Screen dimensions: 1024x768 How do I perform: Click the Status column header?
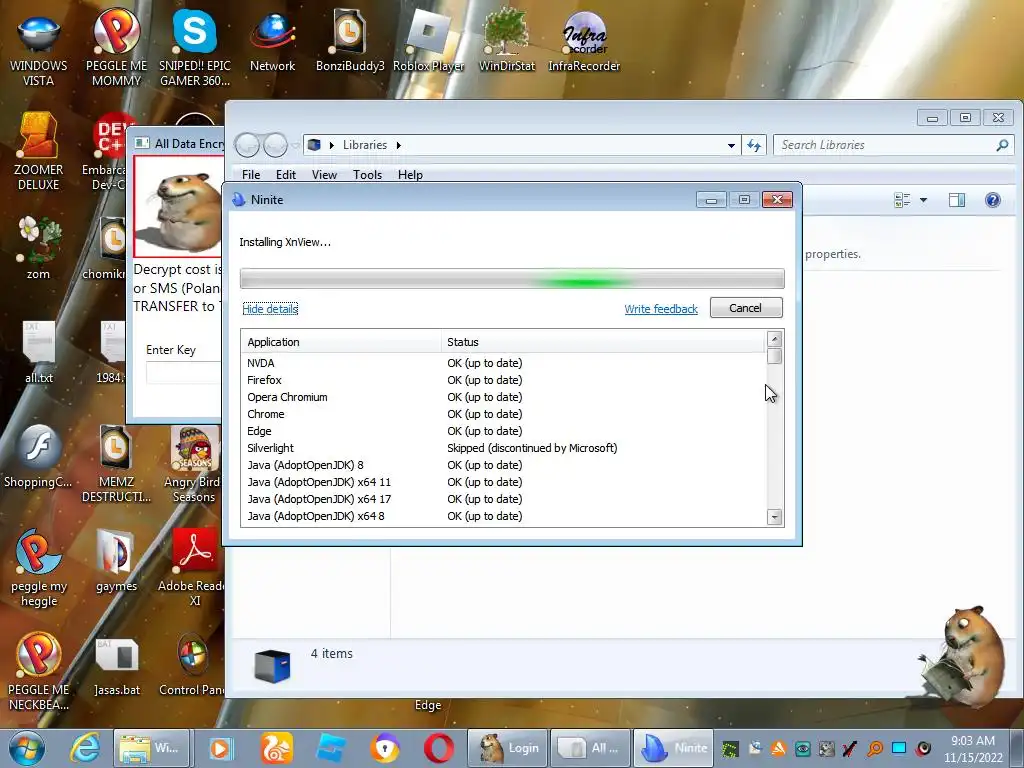point(603,342)
